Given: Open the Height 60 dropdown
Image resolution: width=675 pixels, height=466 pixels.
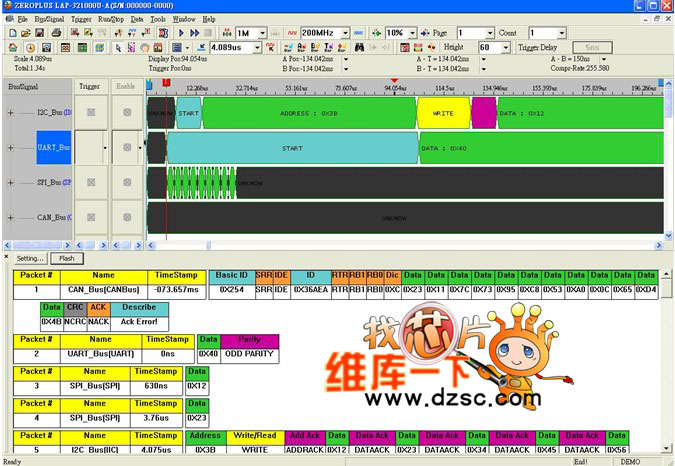Looking at the screenshot, I should [x=506, y=47].
